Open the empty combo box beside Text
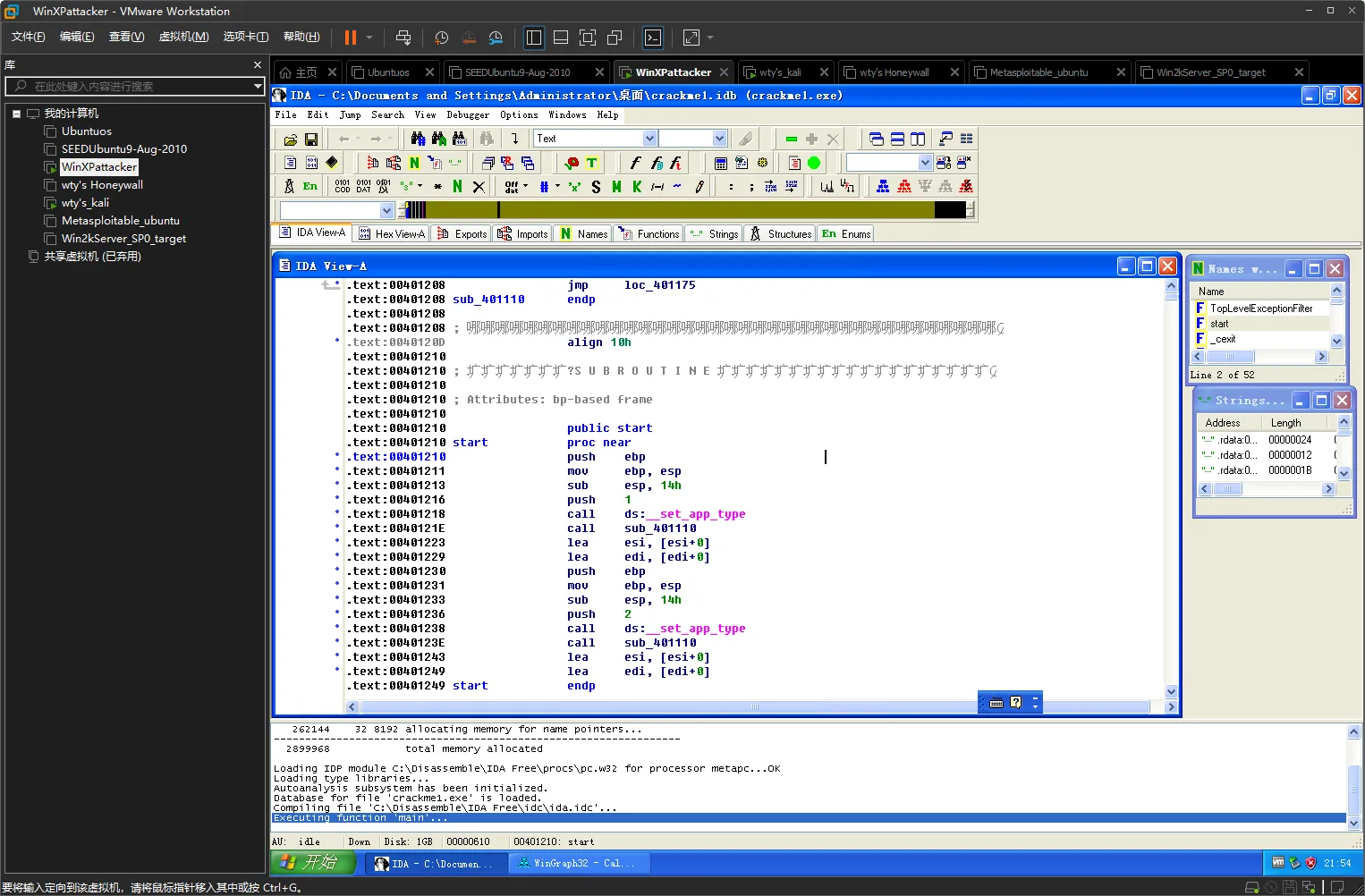Viewport: 1365px width, 896px height. coord(720,139)
